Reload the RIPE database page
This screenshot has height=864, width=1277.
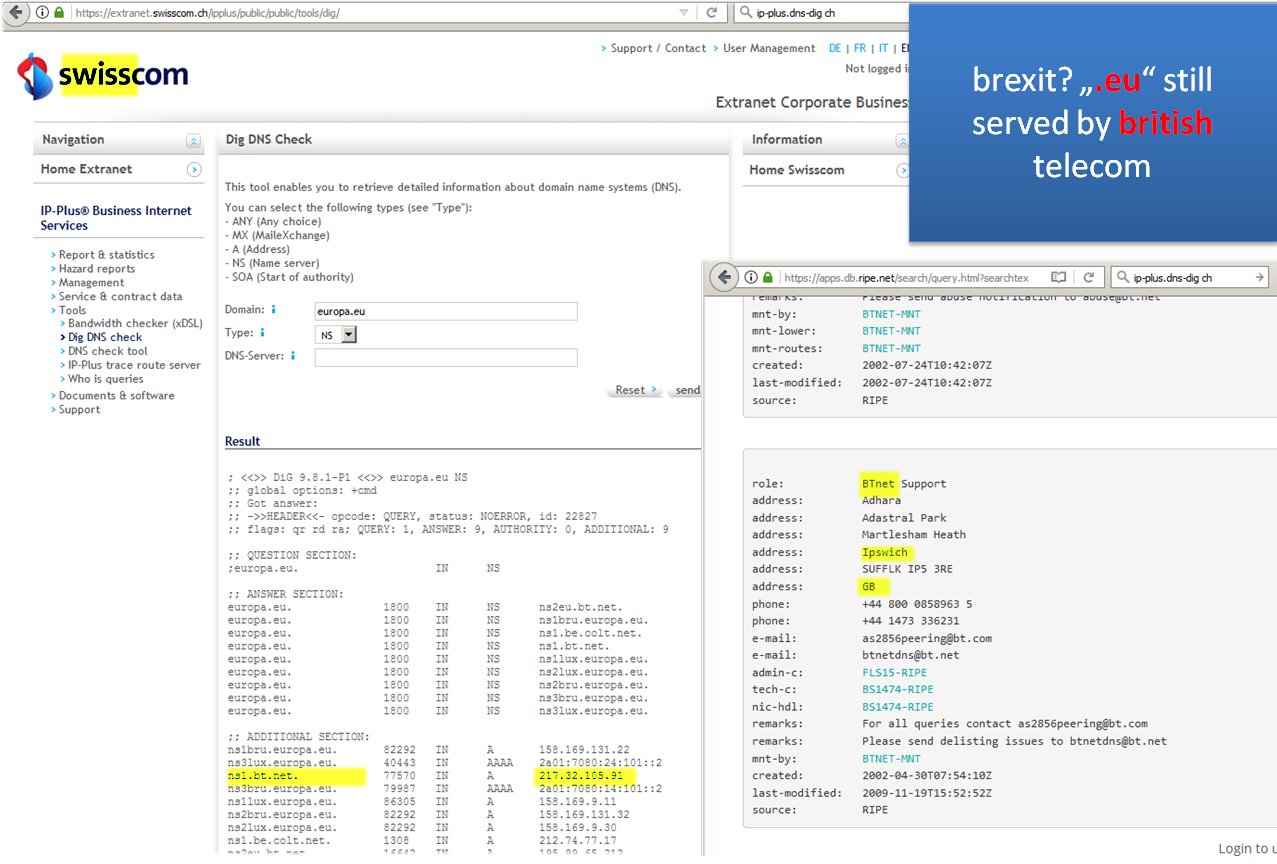[1089, 277]
